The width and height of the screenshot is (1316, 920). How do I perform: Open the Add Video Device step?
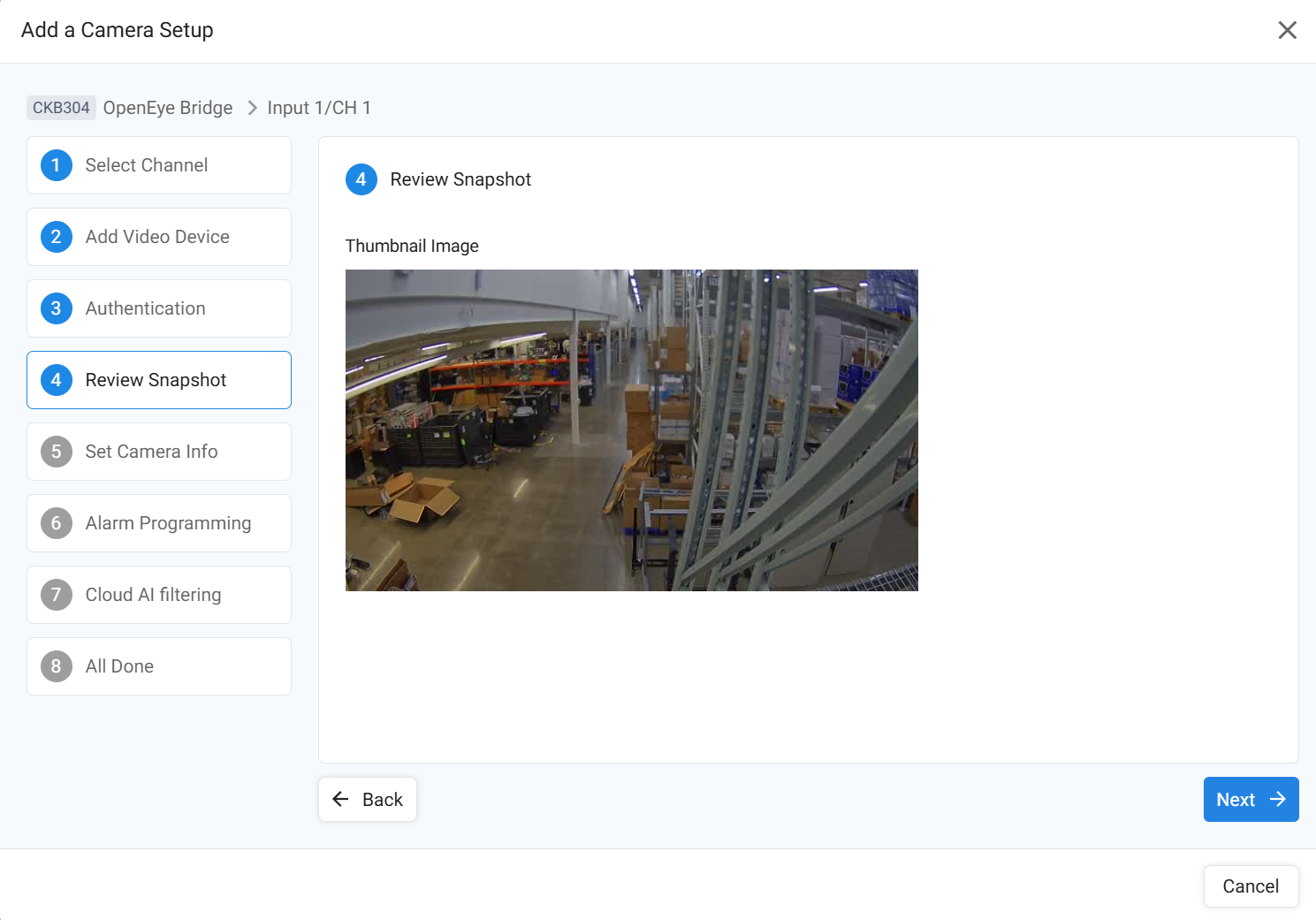[x=159, y=237]
